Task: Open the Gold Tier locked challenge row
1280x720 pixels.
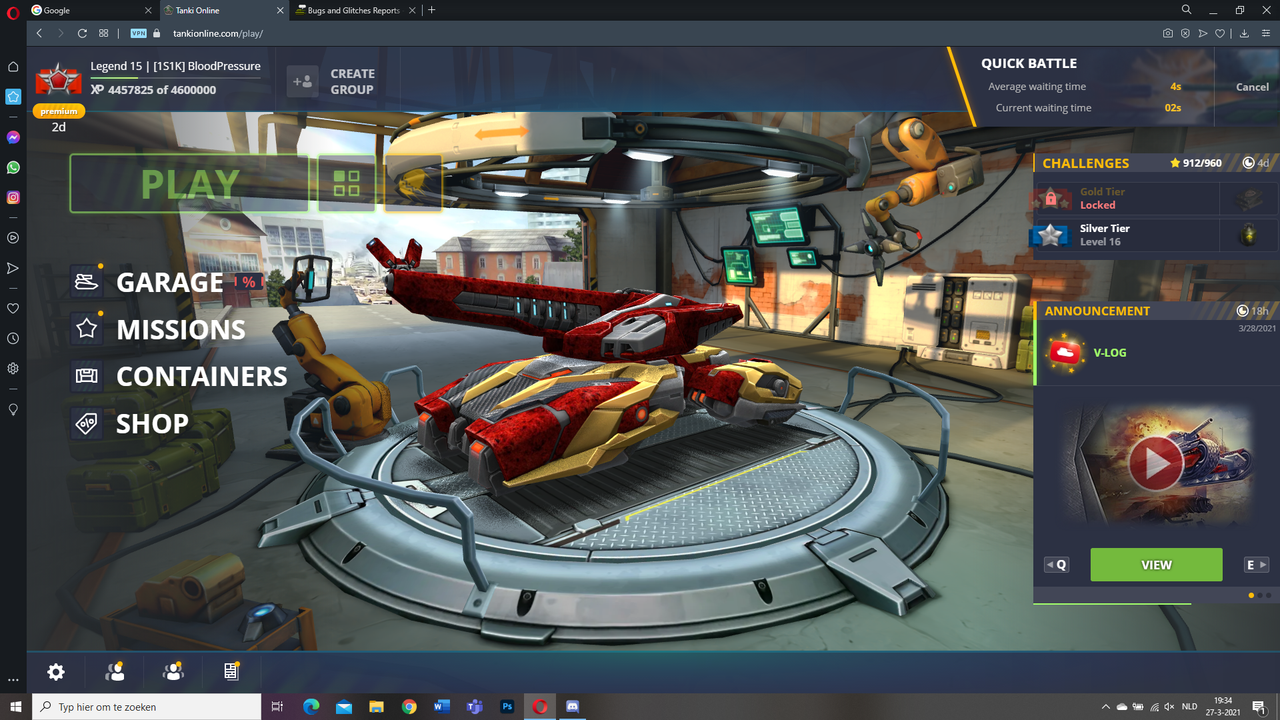Action: click(x=1156, y=198)
